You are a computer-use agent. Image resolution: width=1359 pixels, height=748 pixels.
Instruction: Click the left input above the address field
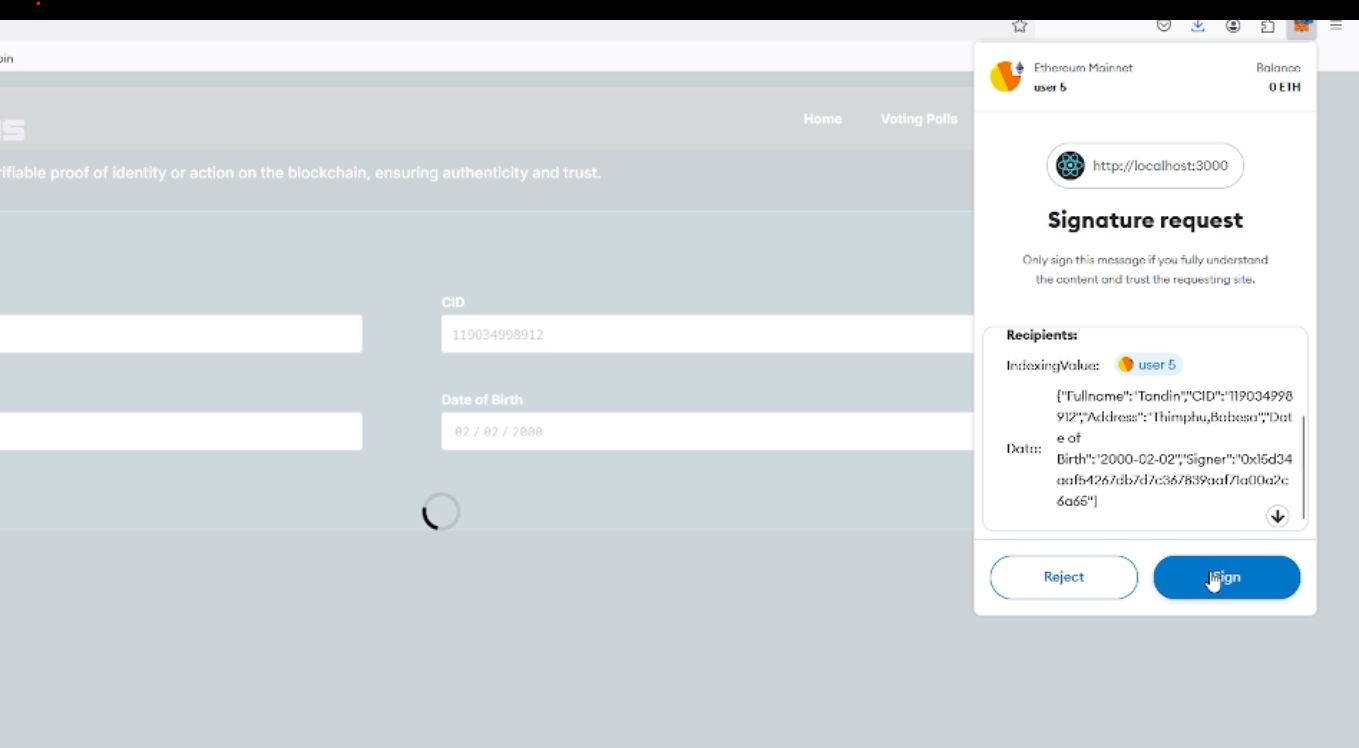point(180,334)
